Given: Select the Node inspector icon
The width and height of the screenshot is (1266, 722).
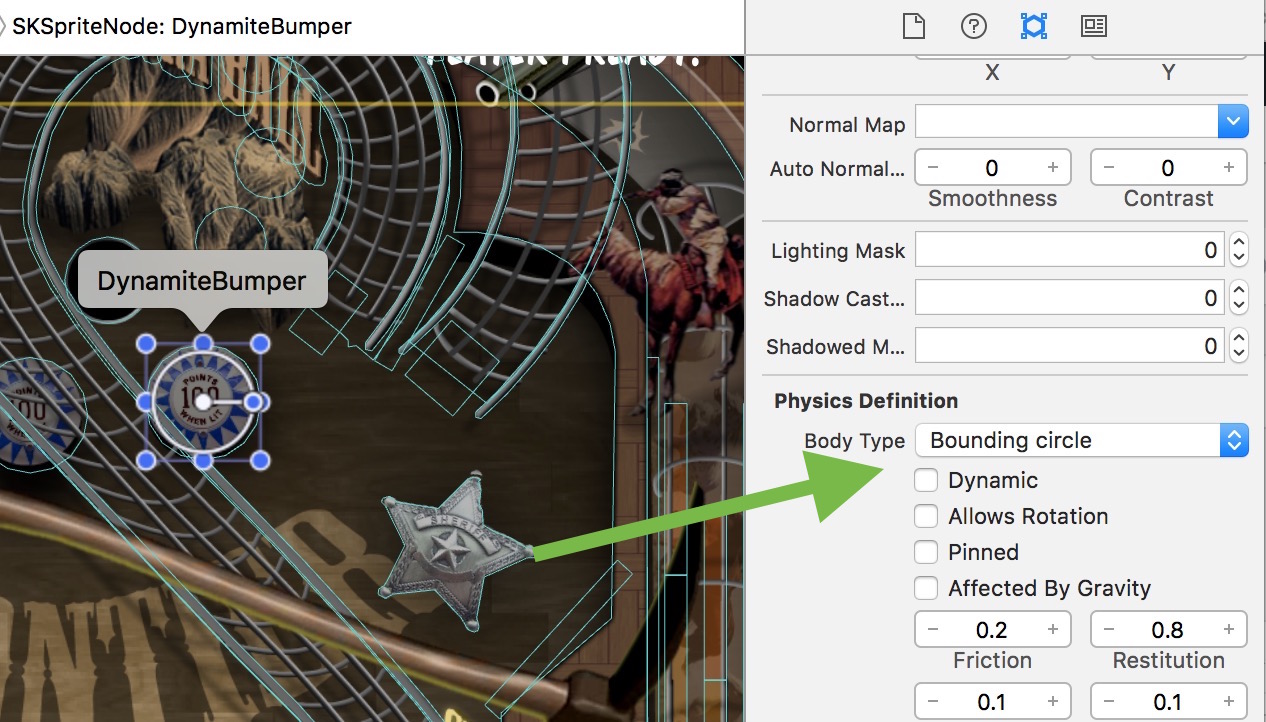Looking at the screenshot, I should [1033, 26].
